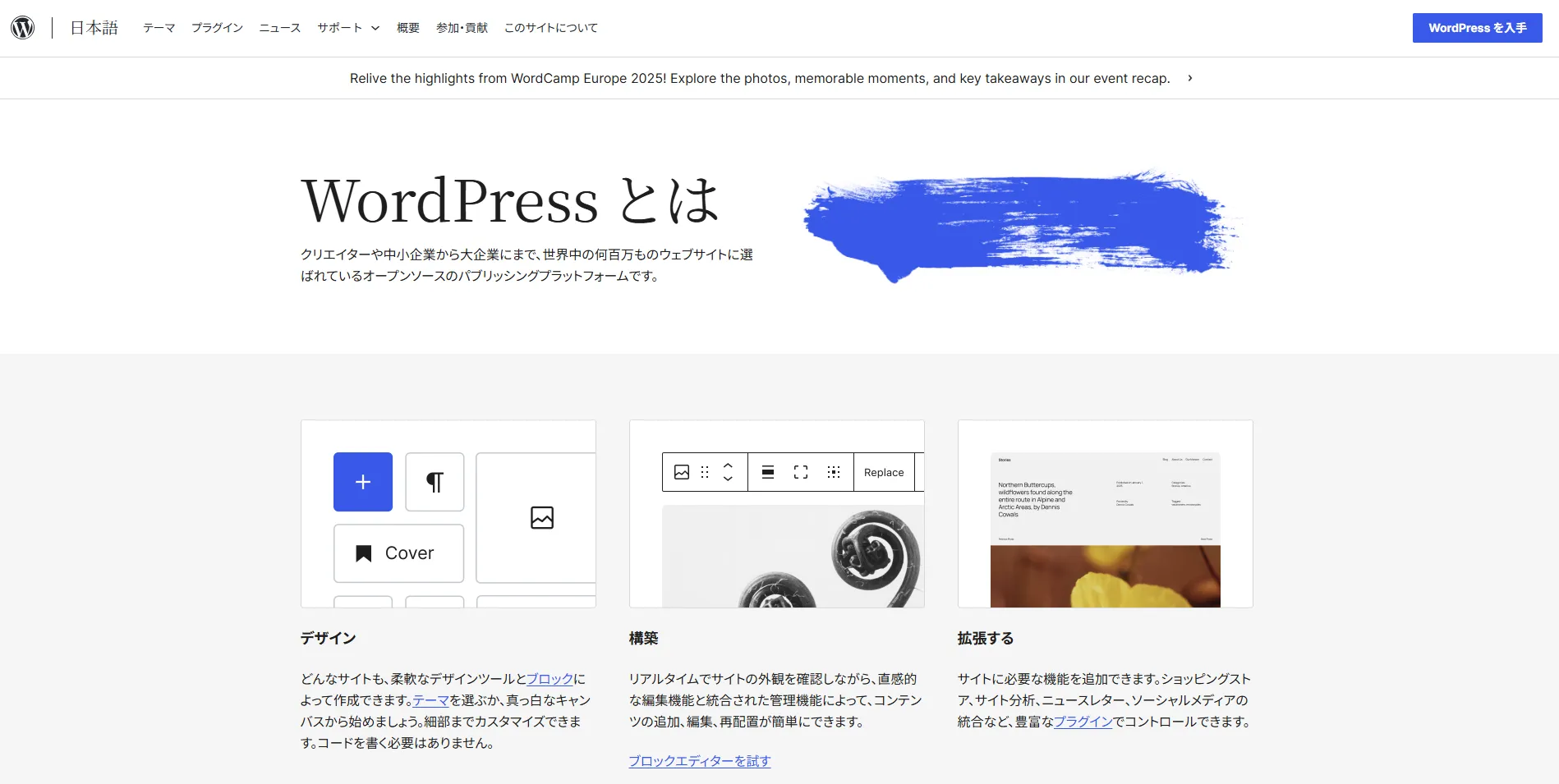
Task: Open the サポート menu item
Action: pos(340,28)
